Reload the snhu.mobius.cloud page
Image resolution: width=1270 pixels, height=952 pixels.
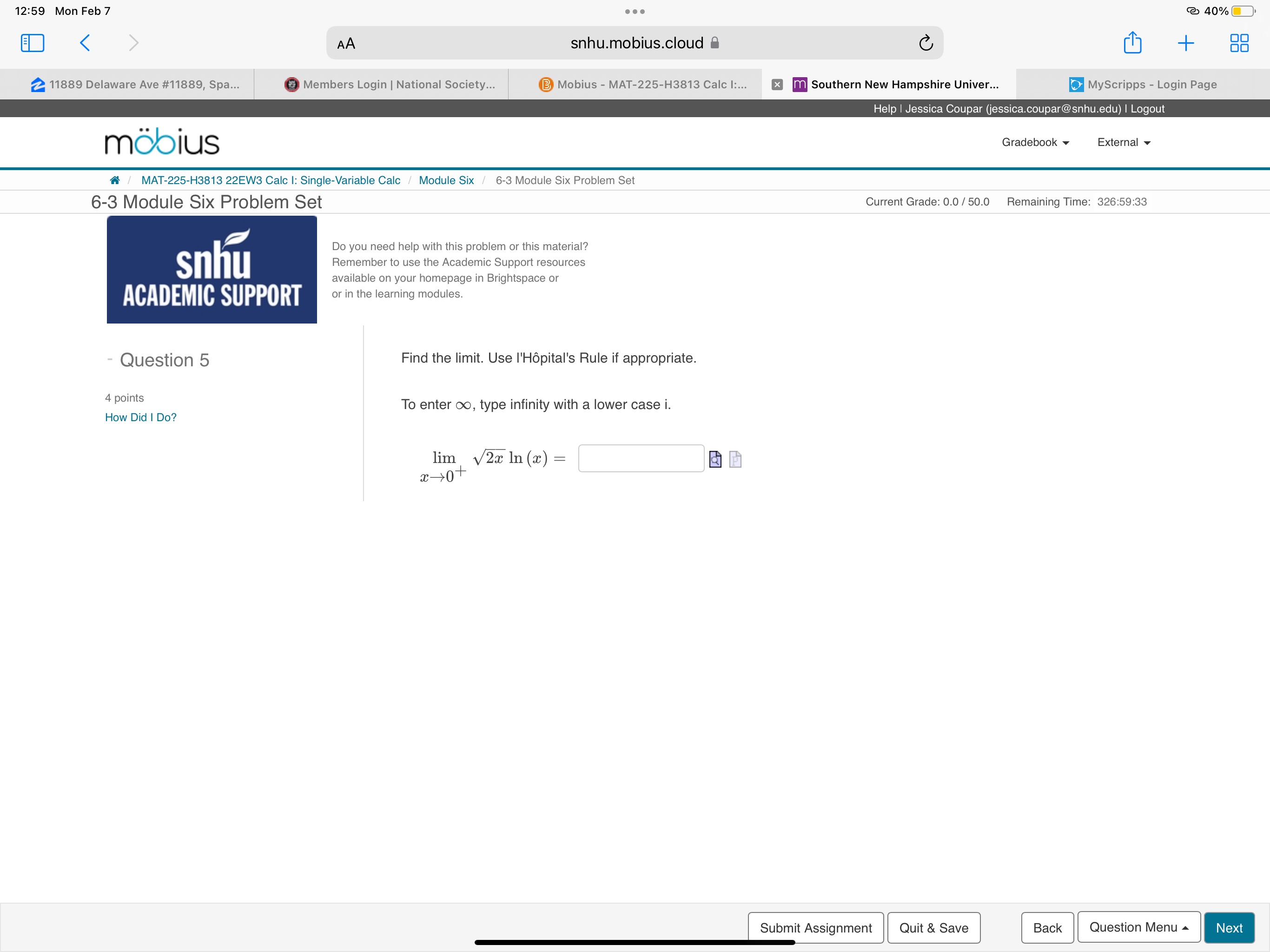[x=926, y=42]
